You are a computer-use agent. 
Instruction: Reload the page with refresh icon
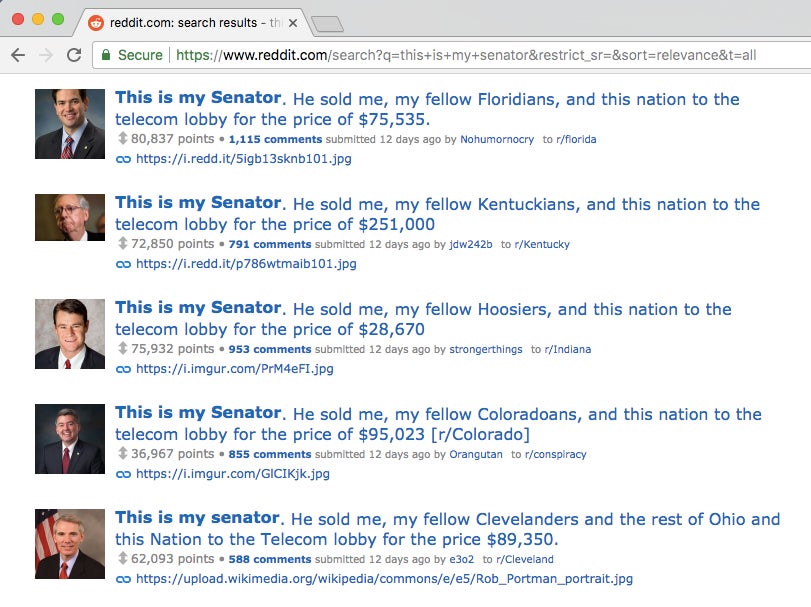pyautogui.click(x=74, y=55)
